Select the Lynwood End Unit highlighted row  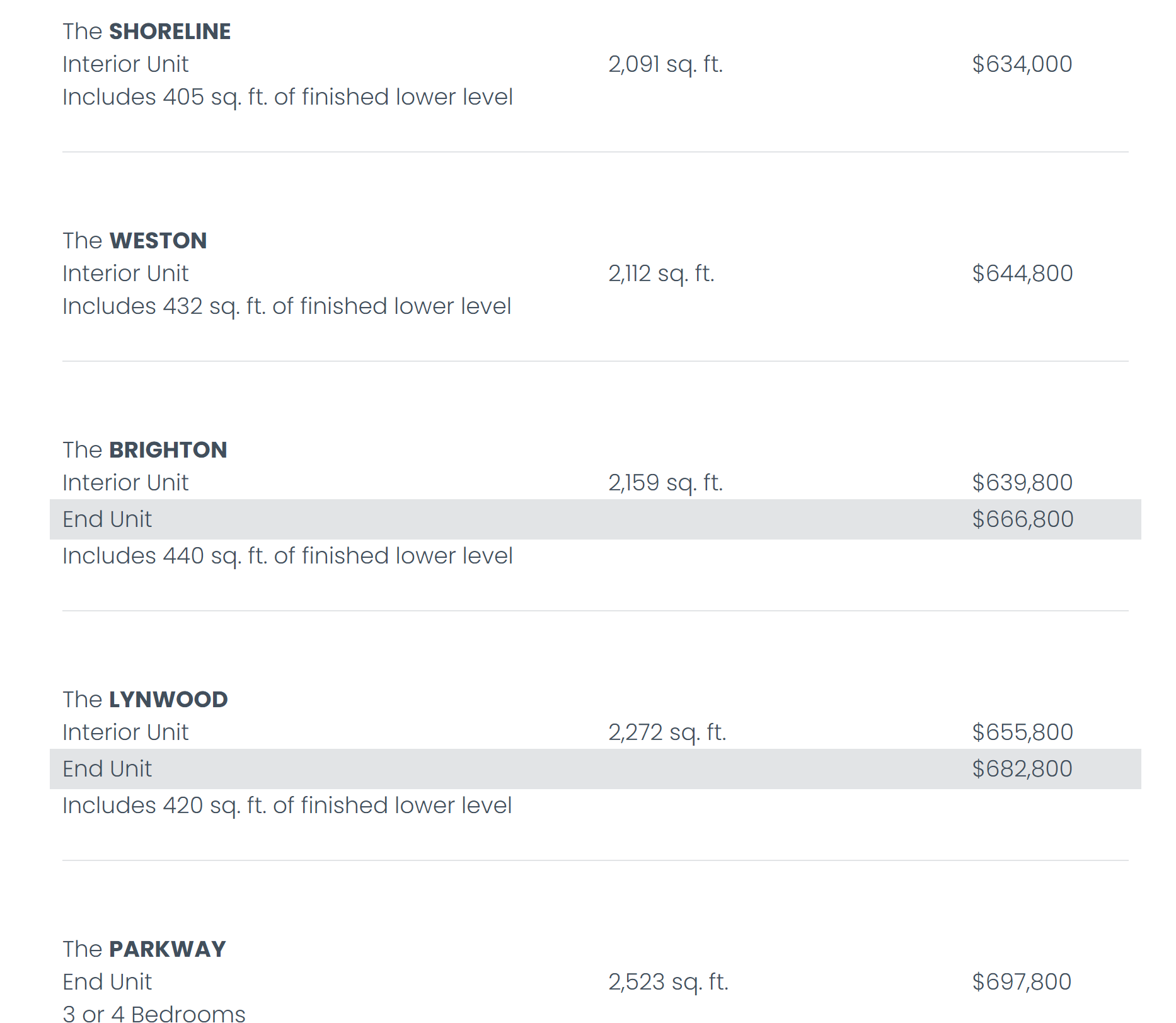pyautogui.click(x=595, y=769)
